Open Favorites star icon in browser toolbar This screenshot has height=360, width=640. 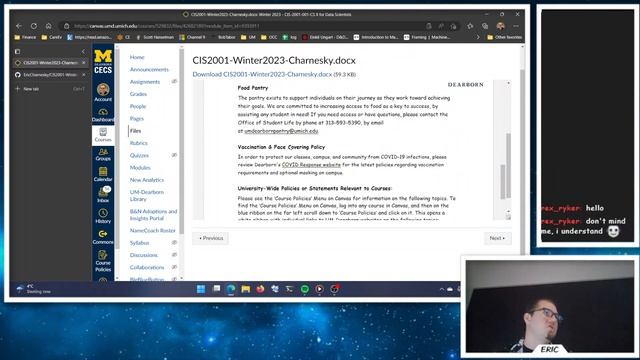pyautogui.click(x=470, y=26)
